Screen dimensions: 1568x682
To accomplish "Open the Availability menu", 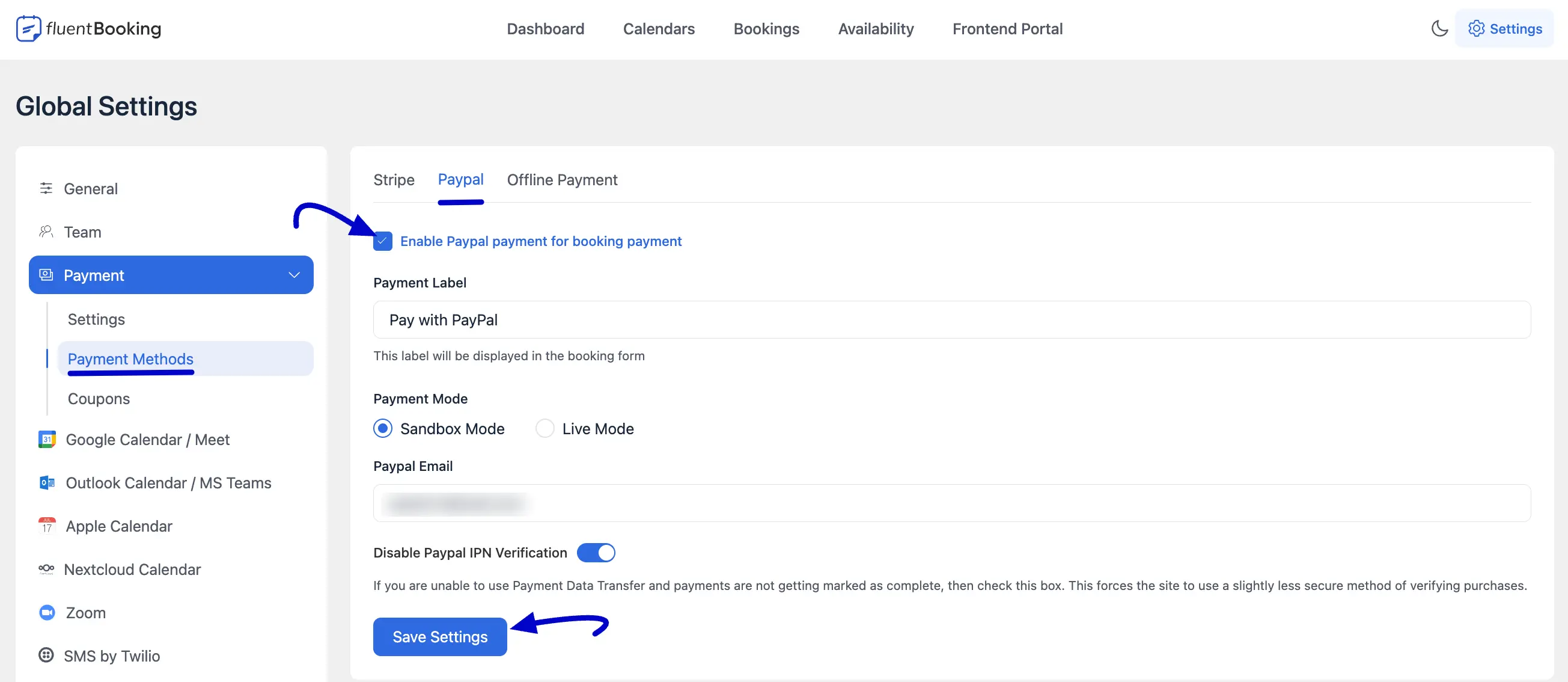I will (x=876, y=29).
